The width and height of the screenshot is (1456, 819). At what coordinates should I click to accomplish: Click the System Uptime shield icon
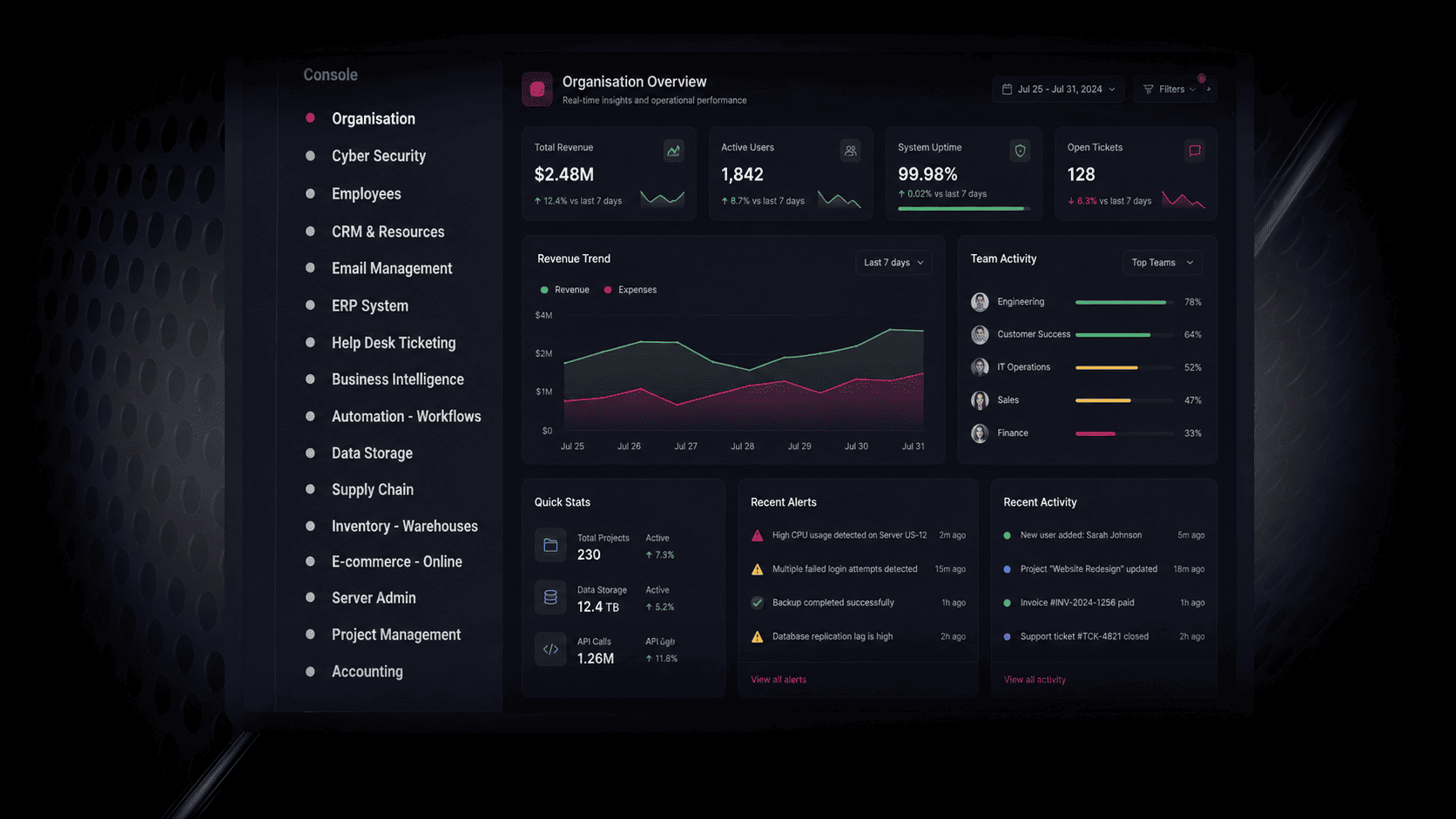click(1020, 151)
